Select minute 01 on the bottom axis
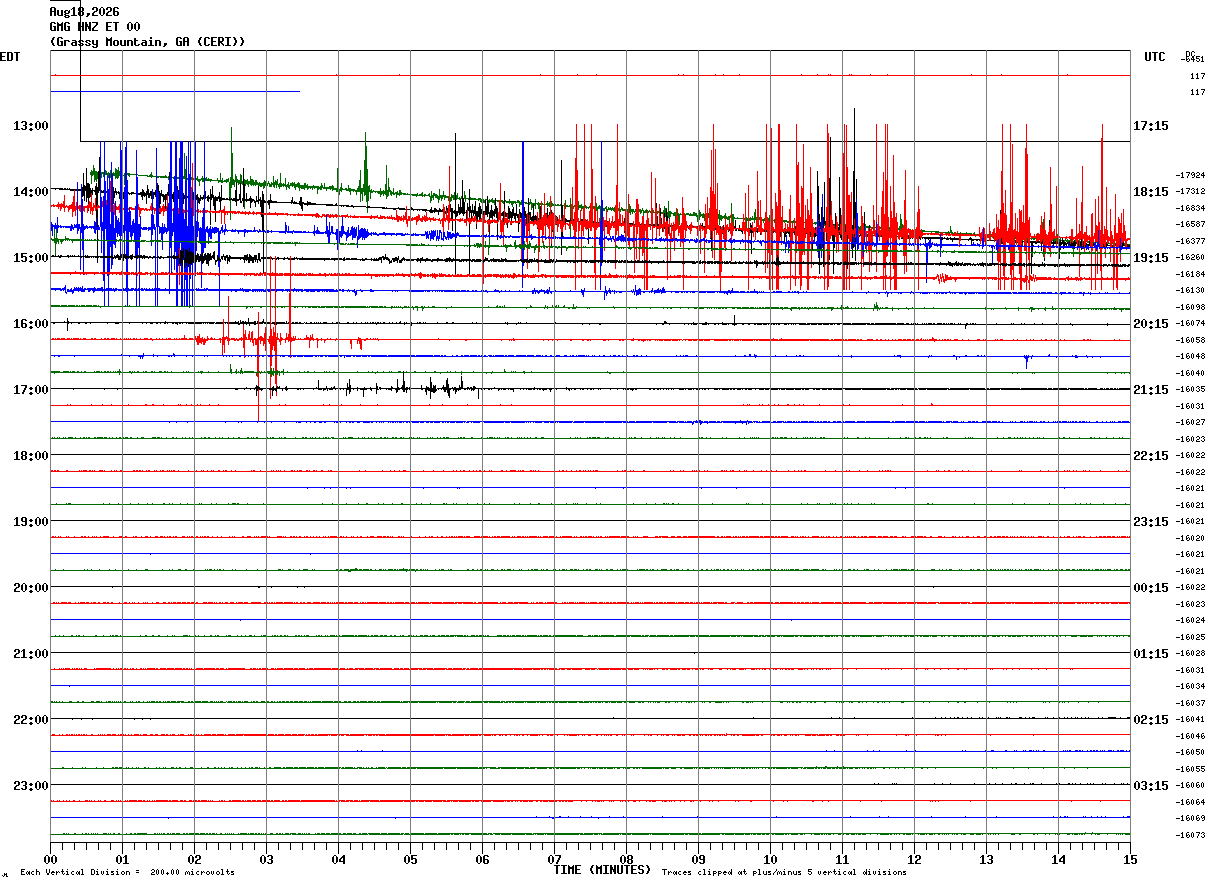Screen dimensions: 1210x886 (x=122, y=859)
